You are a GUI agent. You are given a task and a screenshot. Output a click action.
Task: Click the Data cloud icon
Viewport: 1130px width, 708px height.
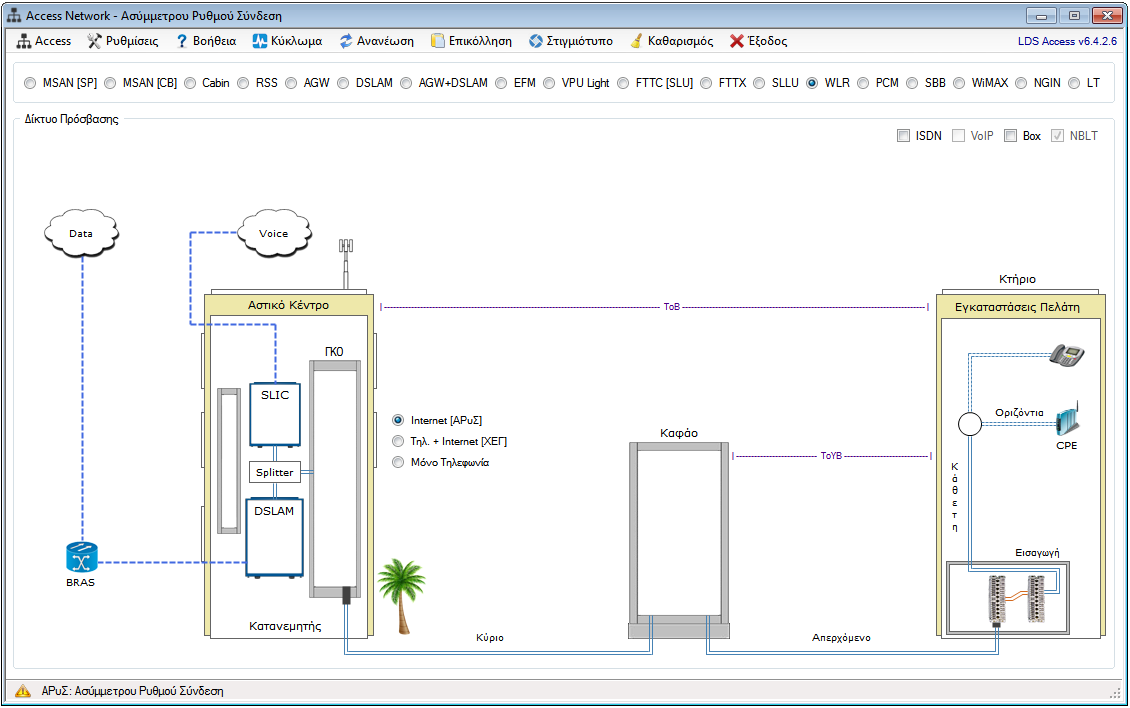pyautogui.click(x=81, y=233)
